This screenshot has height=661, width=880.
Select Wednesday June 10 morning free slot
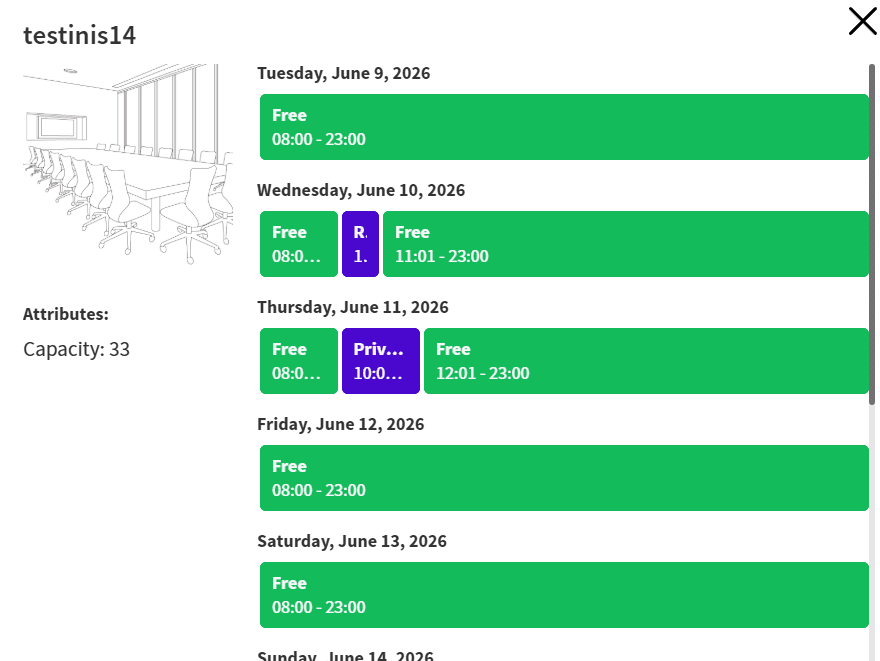299,244
